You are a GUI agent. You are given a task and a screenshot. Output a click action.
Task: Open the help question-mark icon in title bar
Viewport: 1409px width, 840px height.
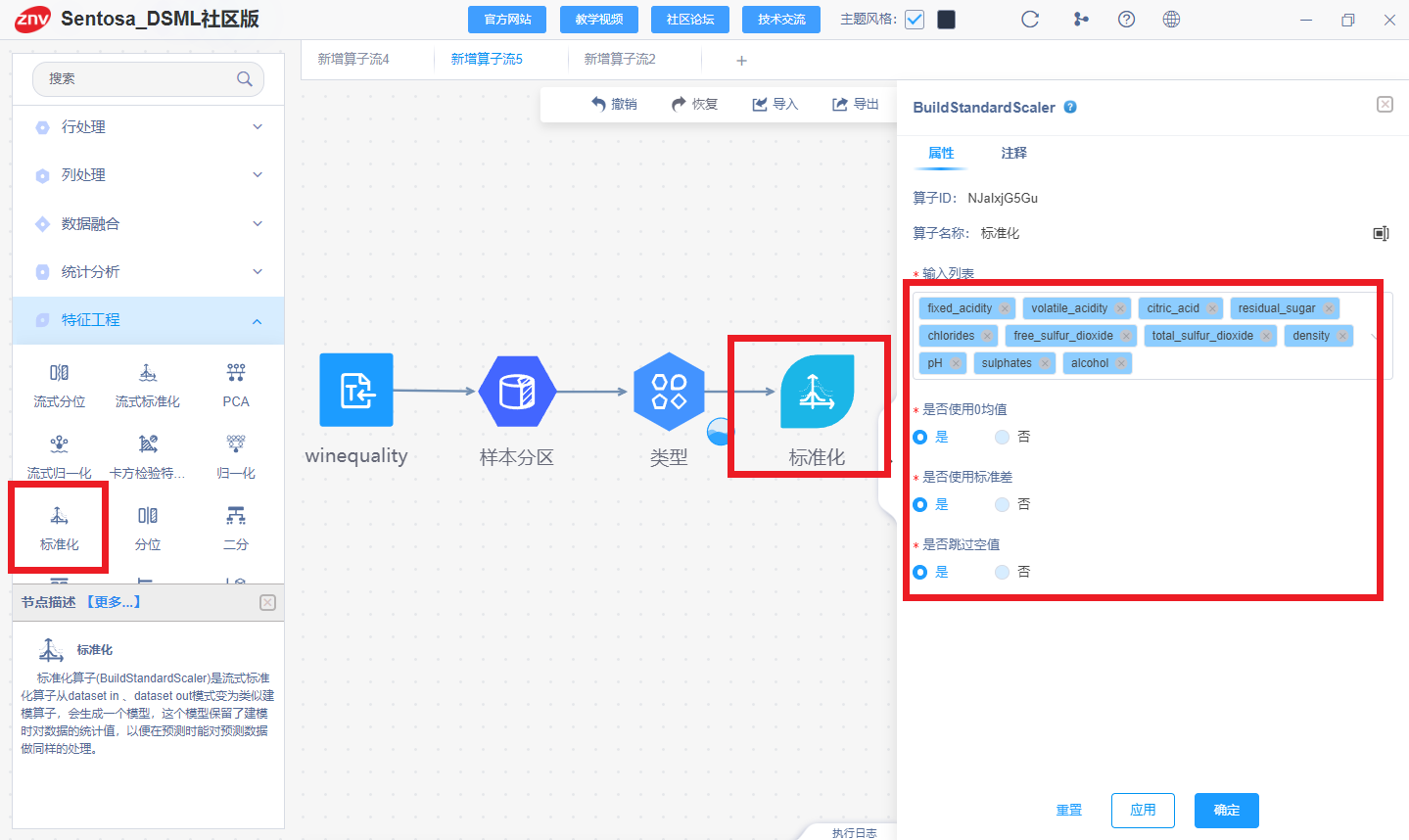(x=1126, y=20)
